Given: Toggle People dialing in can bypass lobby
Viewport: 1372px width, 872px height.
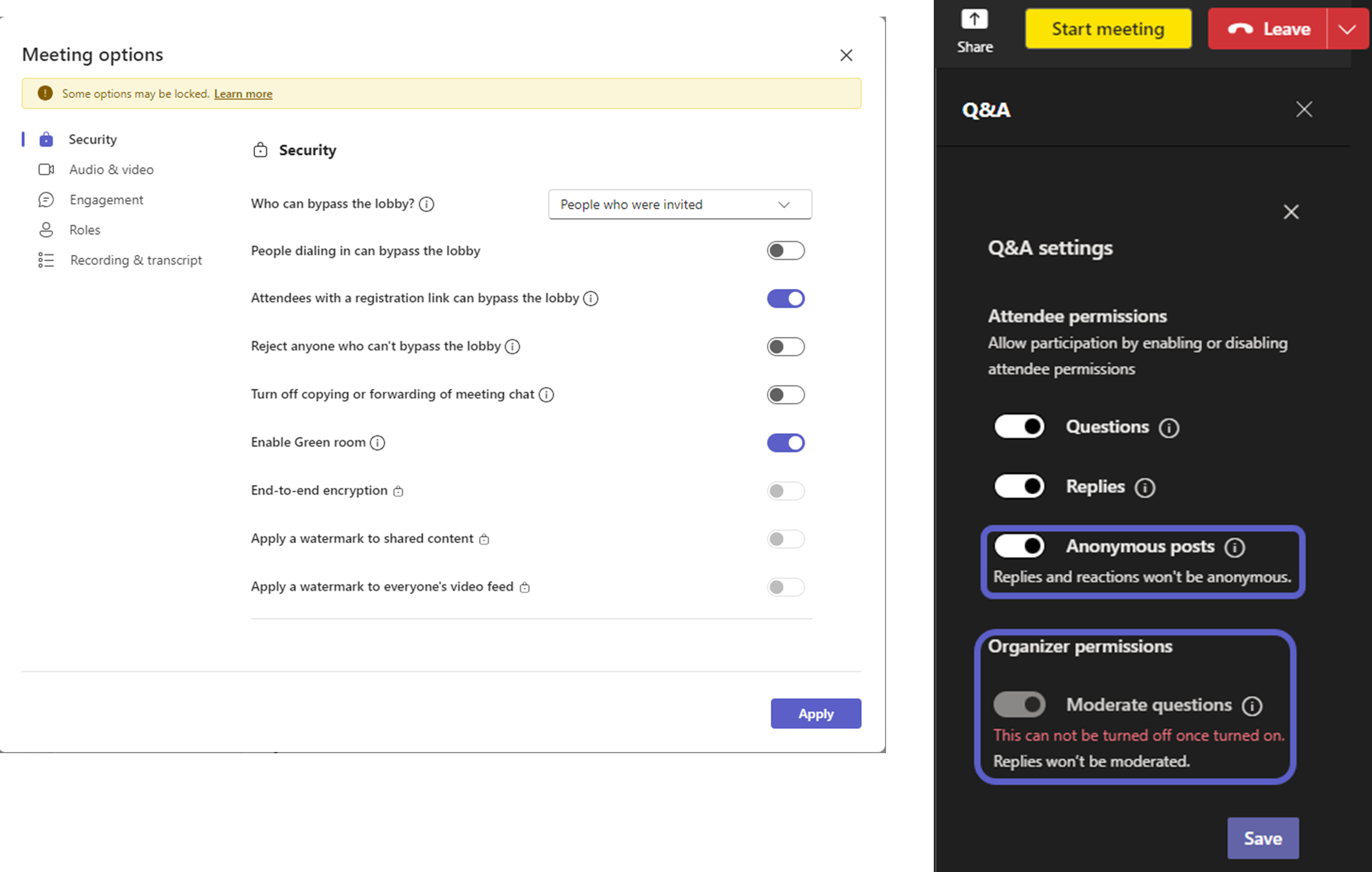Looking at the screenshot, I should 785,251.
